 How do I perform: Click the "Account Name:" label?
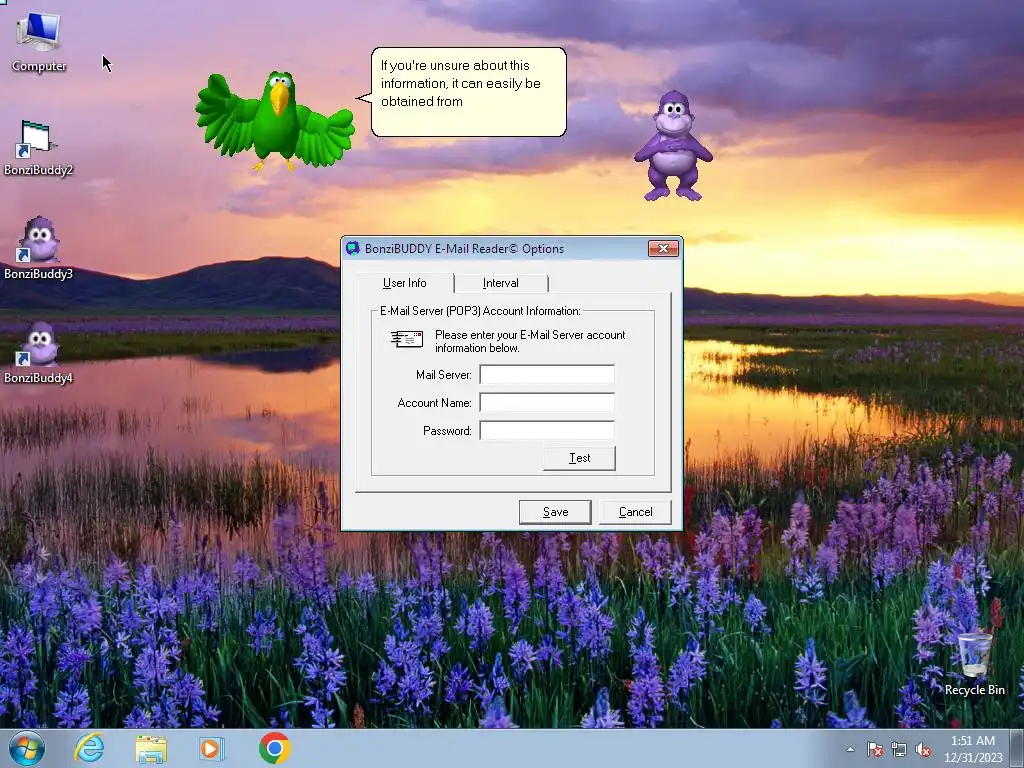point(434,403)
